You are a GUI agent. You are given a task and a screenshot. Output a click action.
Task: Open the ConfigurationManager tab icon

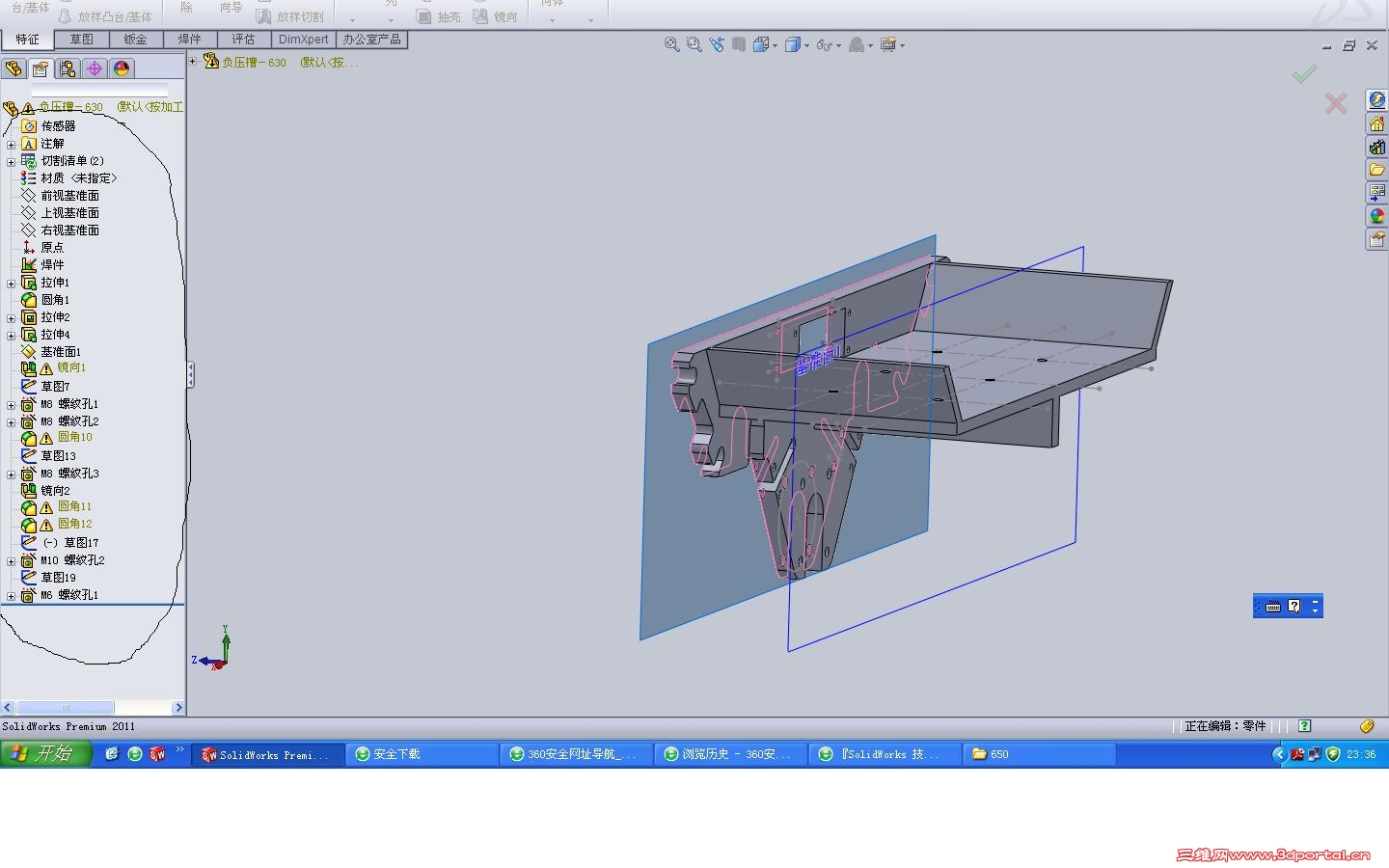(68, 68)
